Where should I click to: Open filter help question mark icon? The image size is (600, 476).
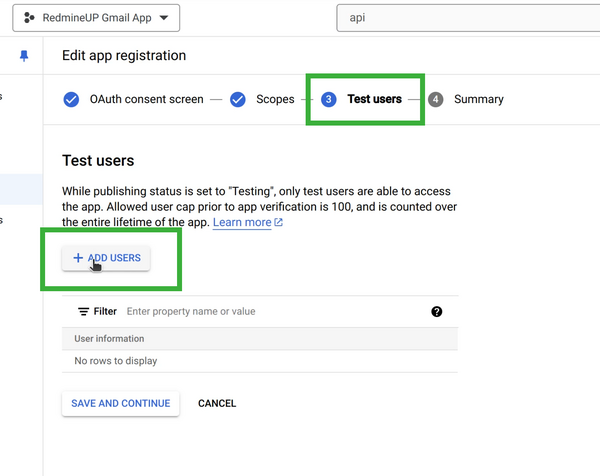(437, 312)
